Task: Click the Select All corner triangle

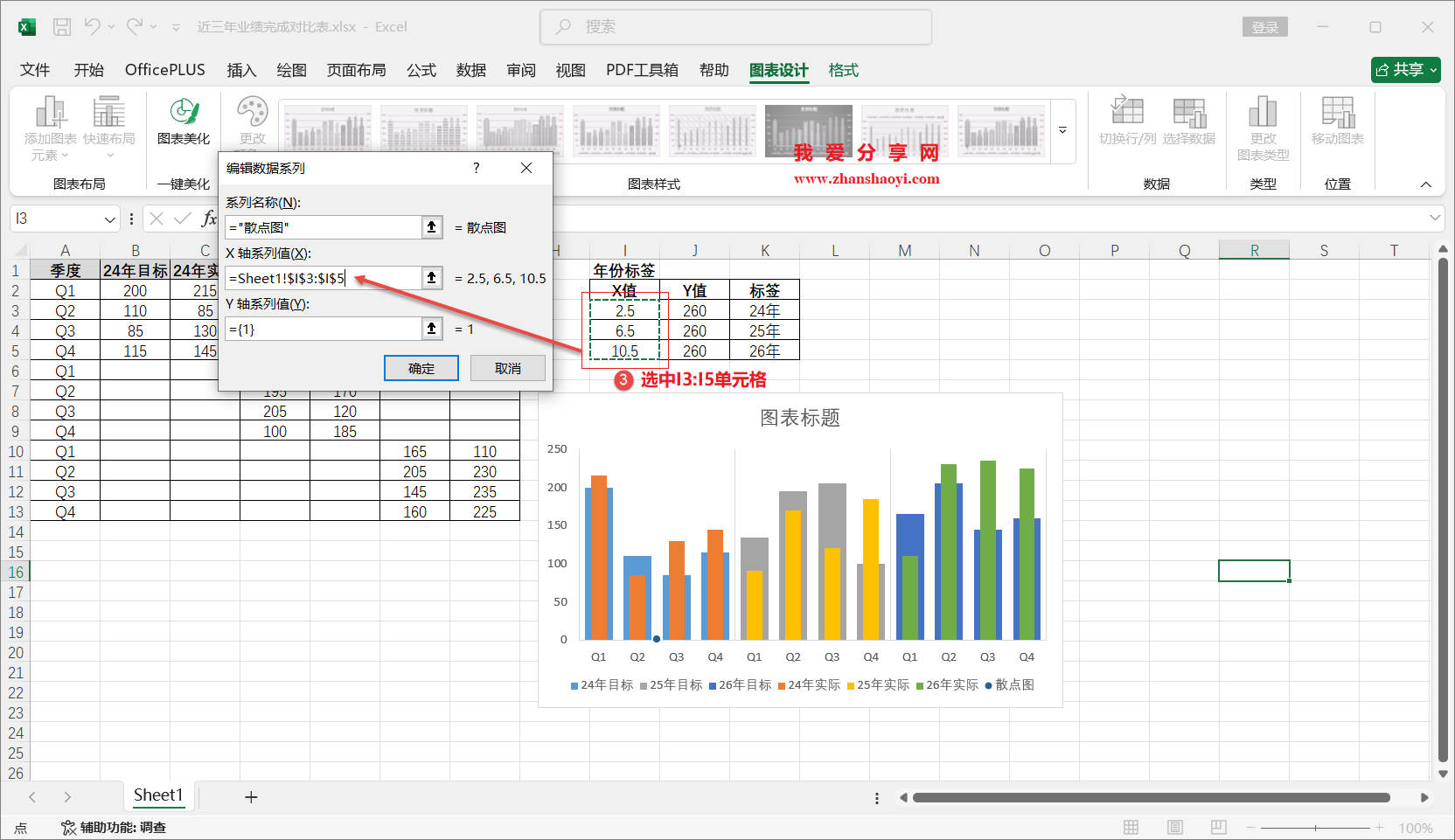Action: click(20, 251)
